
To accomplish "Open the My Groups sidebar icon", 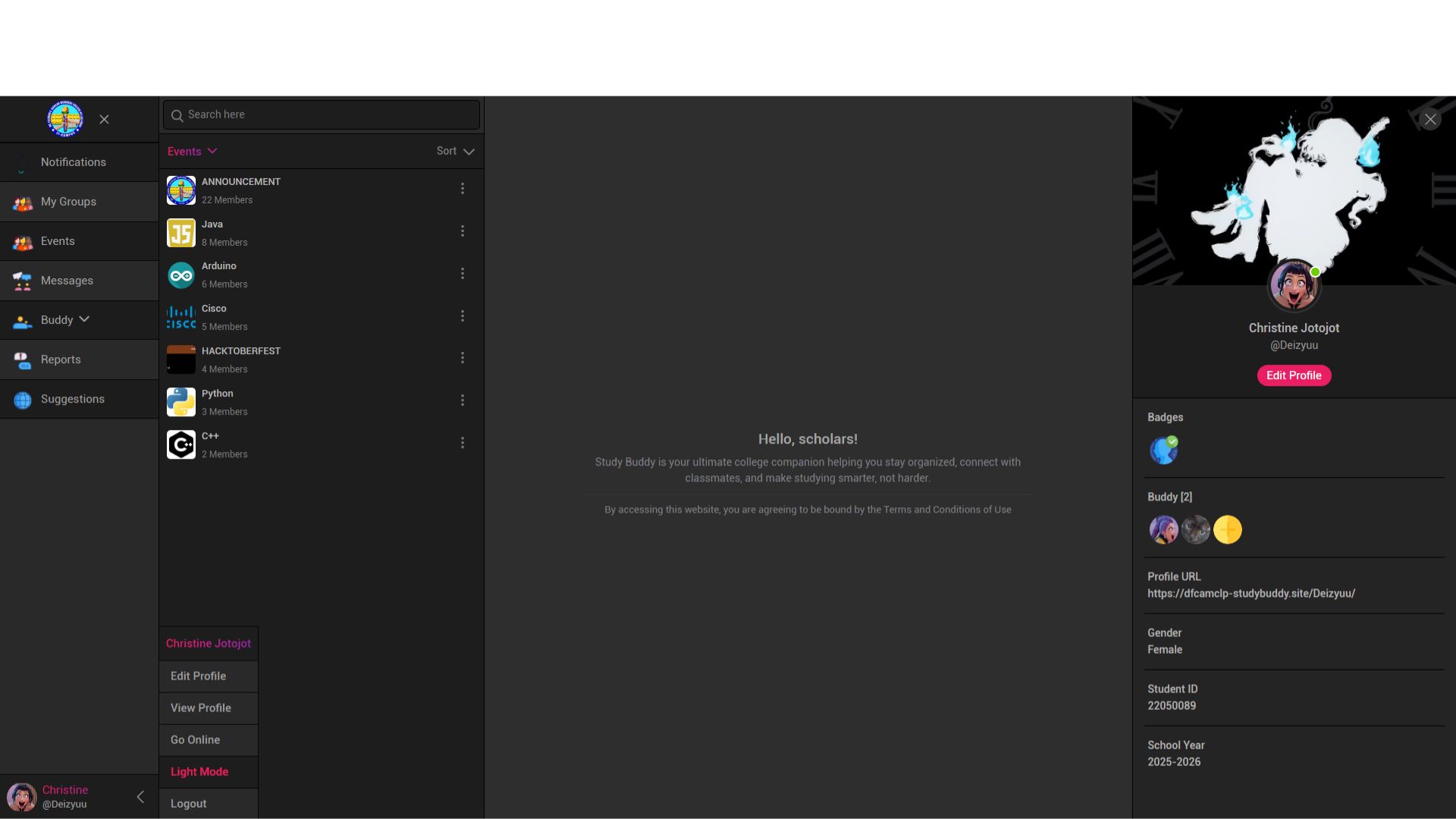I will (x=22, y=202).
